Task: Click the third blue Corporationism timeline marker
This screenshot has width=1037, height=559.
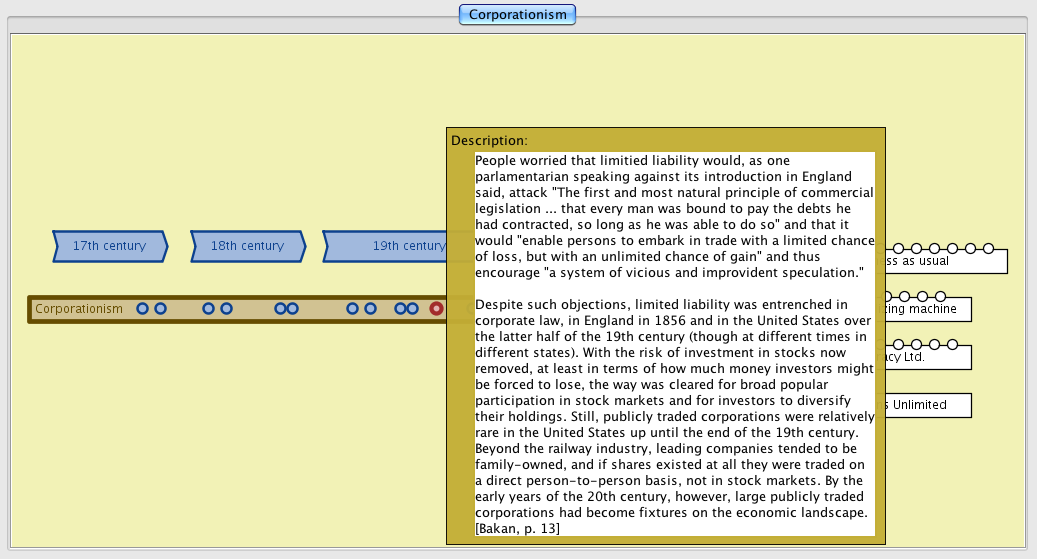Action: [208, 309]
